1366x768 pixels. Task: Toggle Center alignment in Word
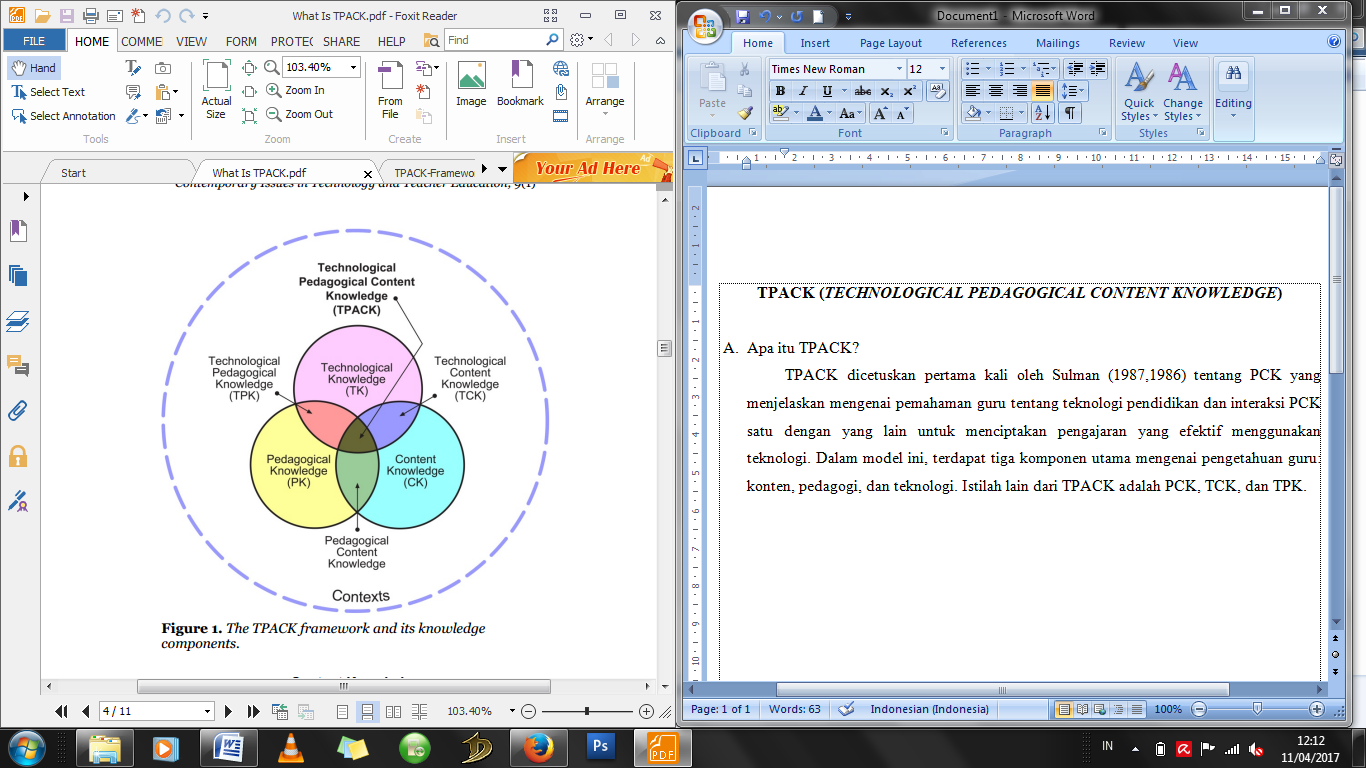996,91
